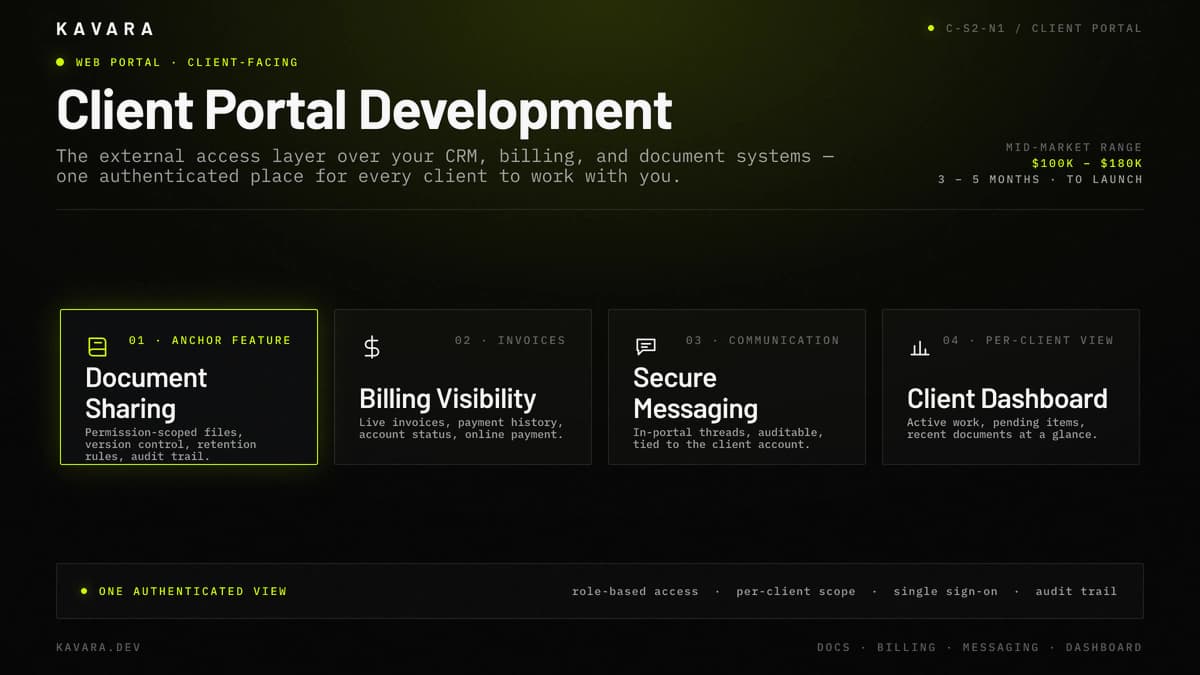This screenshot has width=1200, height=675.
Task: Click the 'single sign-on' text
Action: pyautogui.click(x=945, y=591)
